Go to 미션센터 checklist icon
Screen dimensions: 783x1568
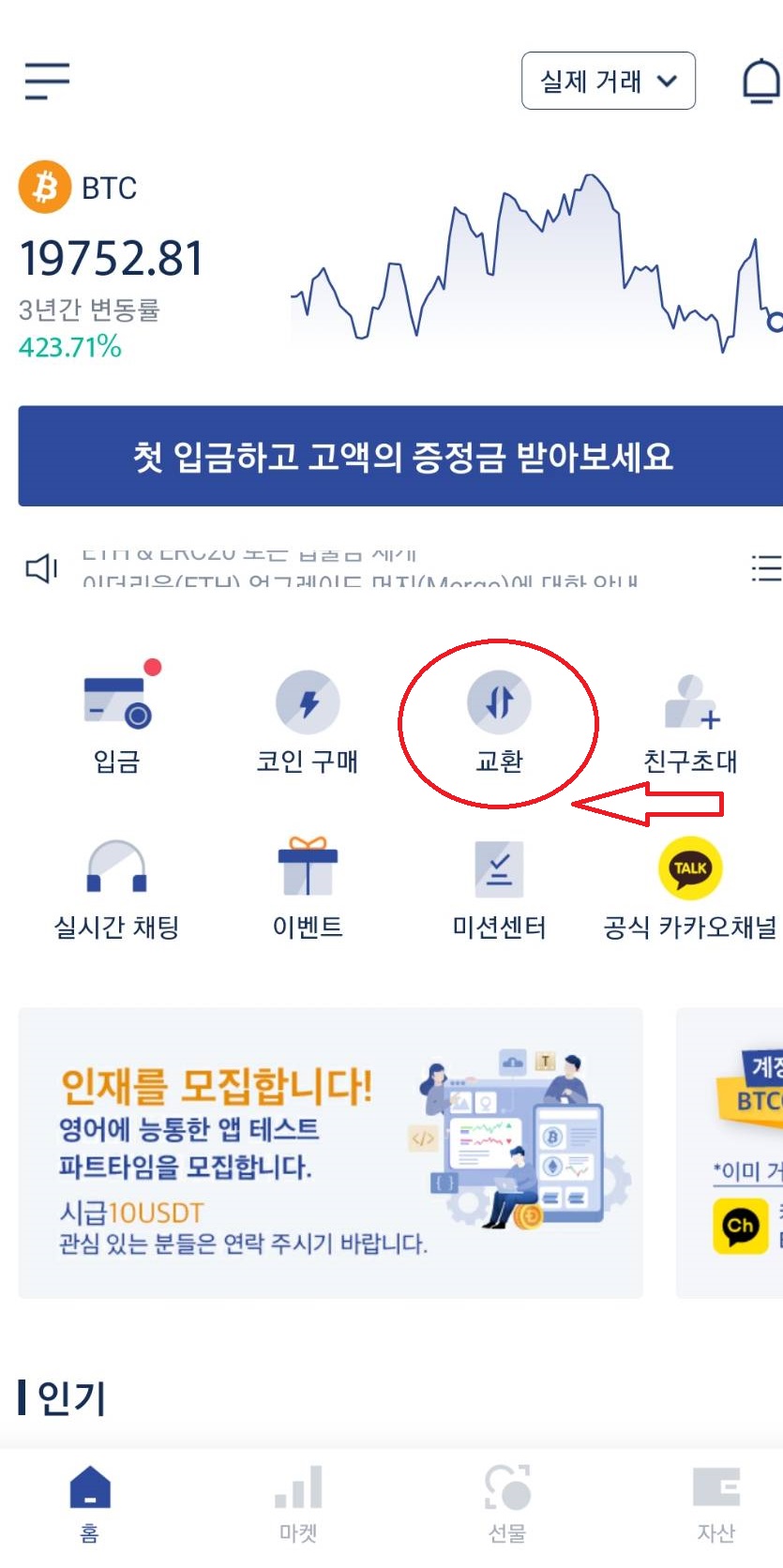pos(499,867)
